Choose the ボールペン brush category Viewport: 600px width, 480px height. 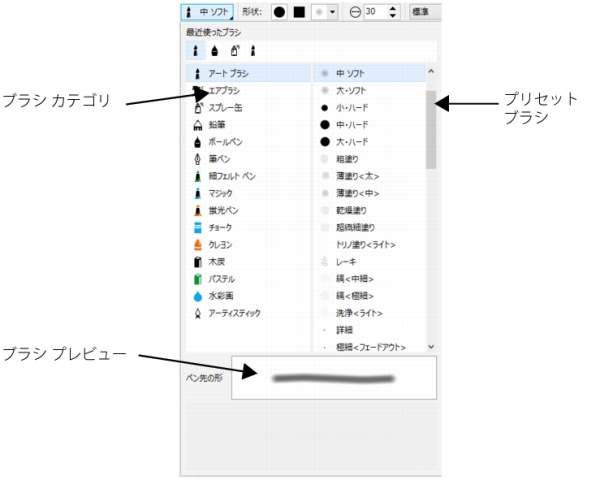click(x=224, y=141)
